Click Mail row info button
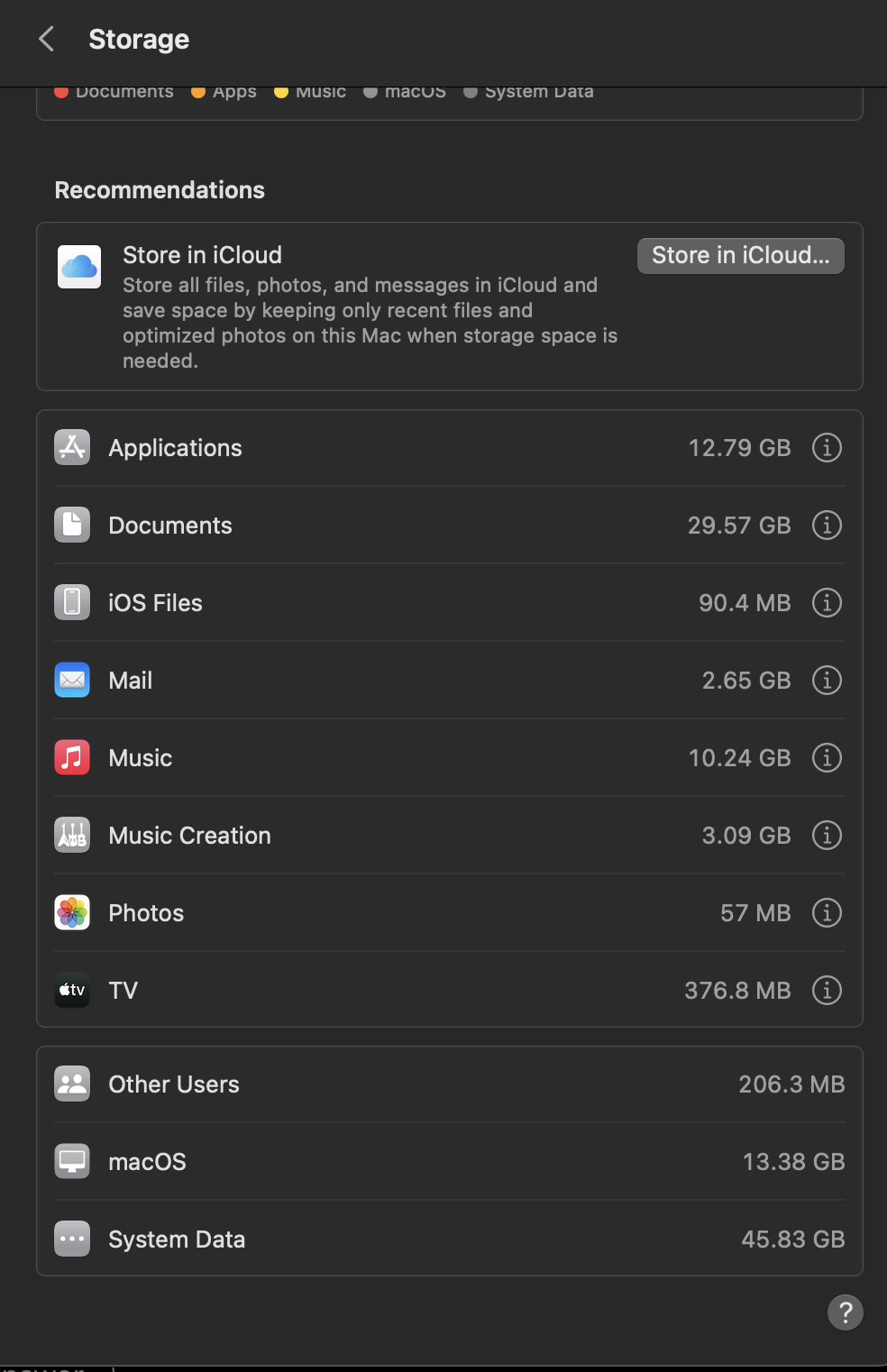This screenshot has height=1372, width=887. click(827, 681)
